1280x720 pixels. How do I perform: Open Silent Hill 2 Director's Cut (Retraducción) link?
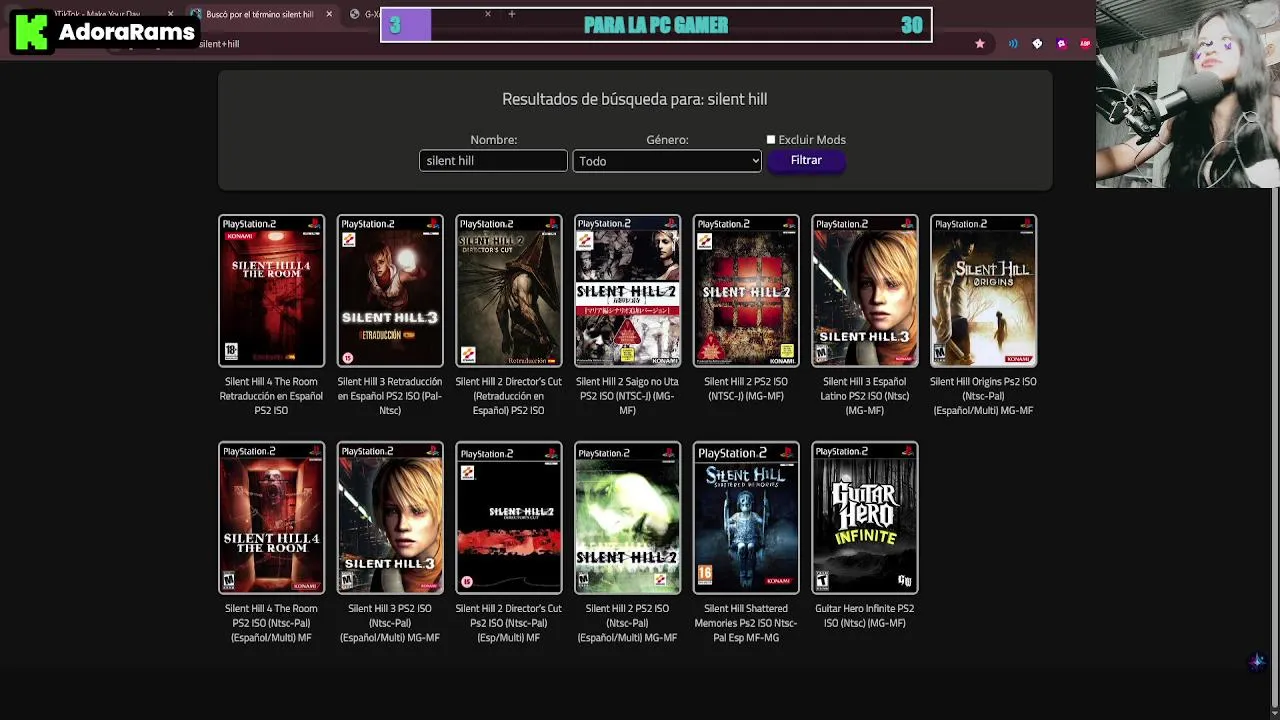[508, 396]
